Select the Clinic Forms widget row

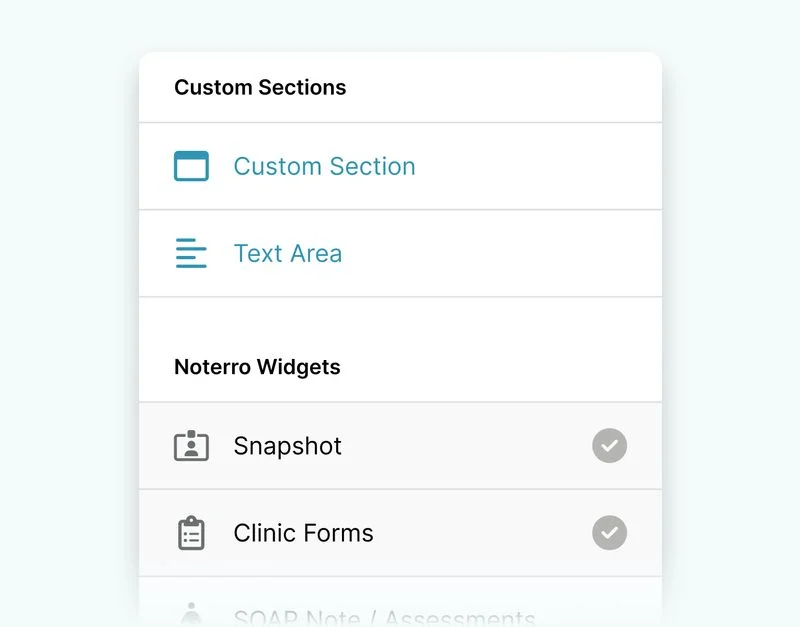(x=400, y=533)
